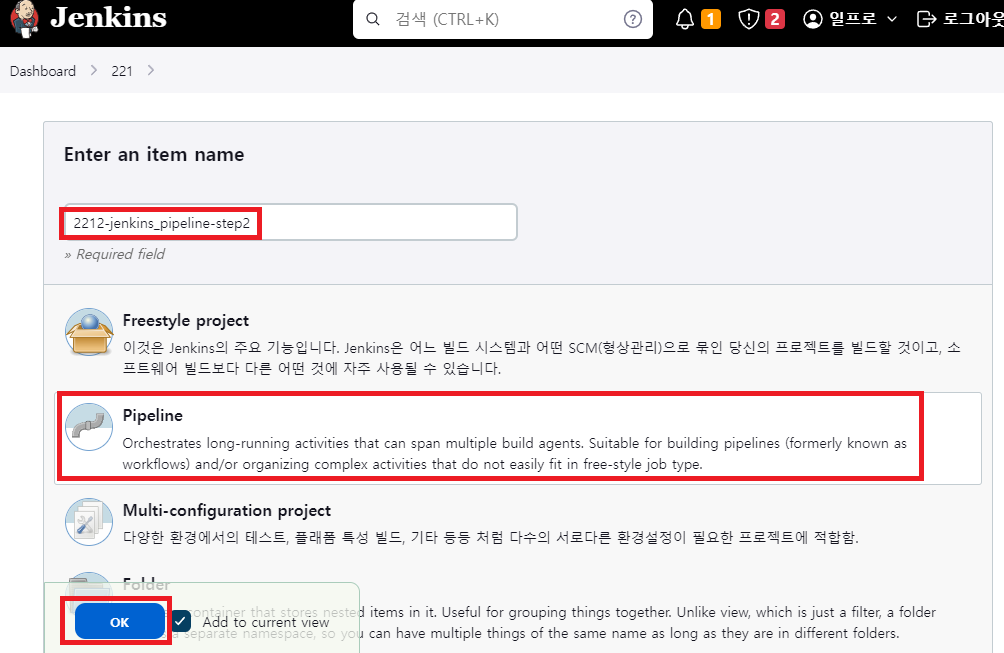
Task: Select Multi-configuration project tools icon
Action: pos(89,522)
